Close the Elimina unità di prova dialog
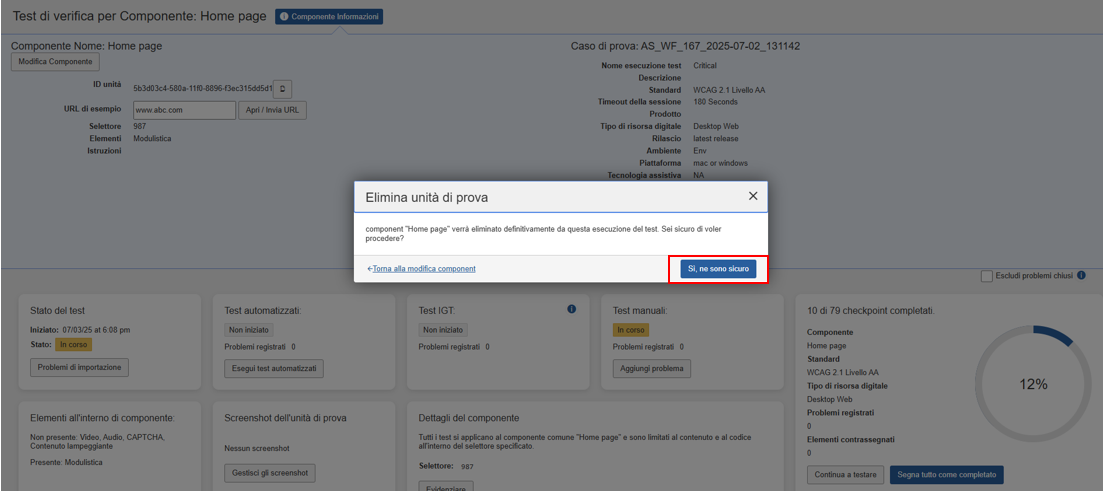The height and width of the screenshot is (491, 1103). 753,197
